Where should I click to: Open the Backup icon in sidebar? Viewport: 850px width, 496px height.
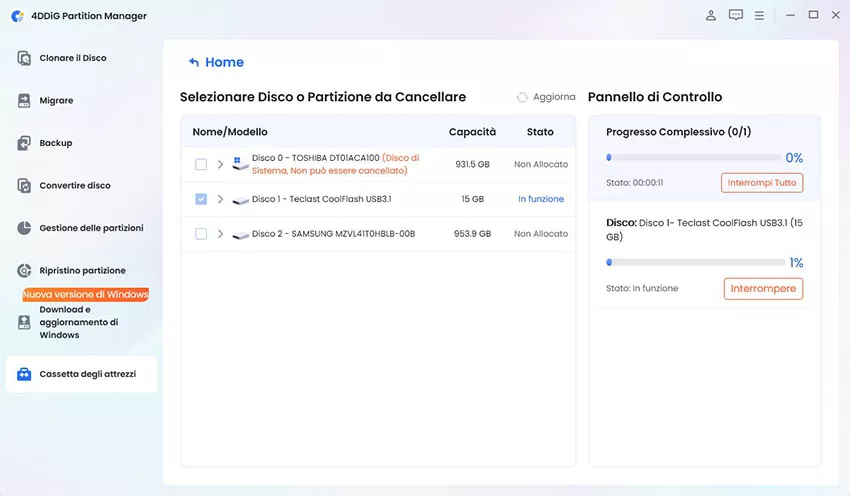[x=25, y=143]
